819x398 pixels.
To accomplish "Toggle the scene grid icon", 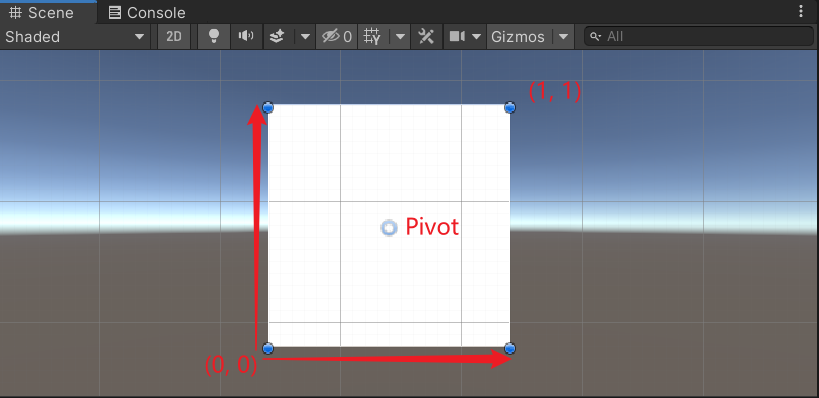I will tap(373, 37).
